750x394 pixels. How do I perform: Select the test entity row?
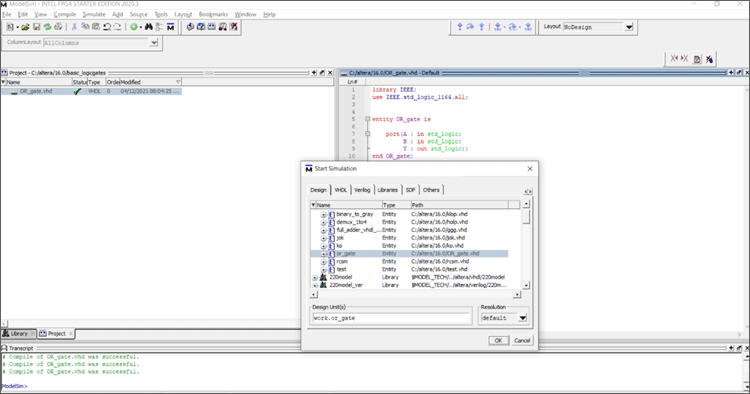pos(409,269)
